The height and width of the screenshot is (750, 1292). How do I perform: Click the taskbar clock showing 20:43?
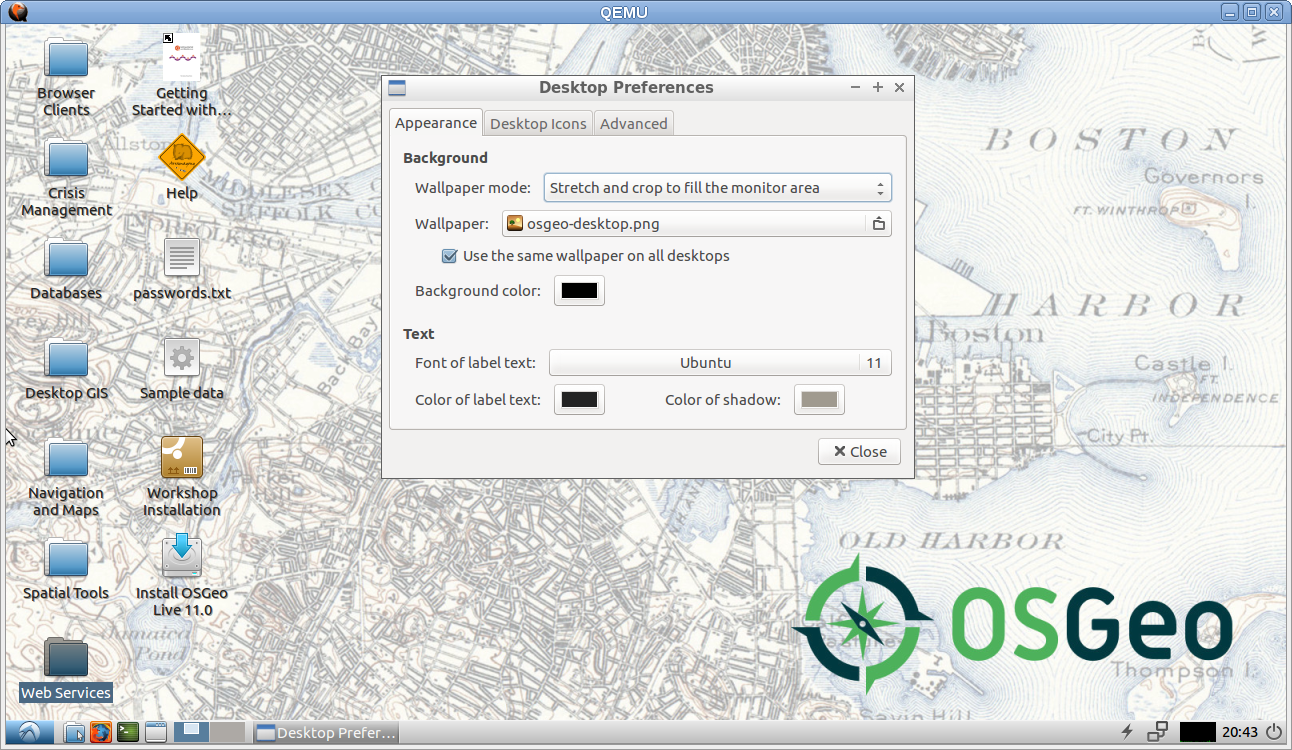1240,732
